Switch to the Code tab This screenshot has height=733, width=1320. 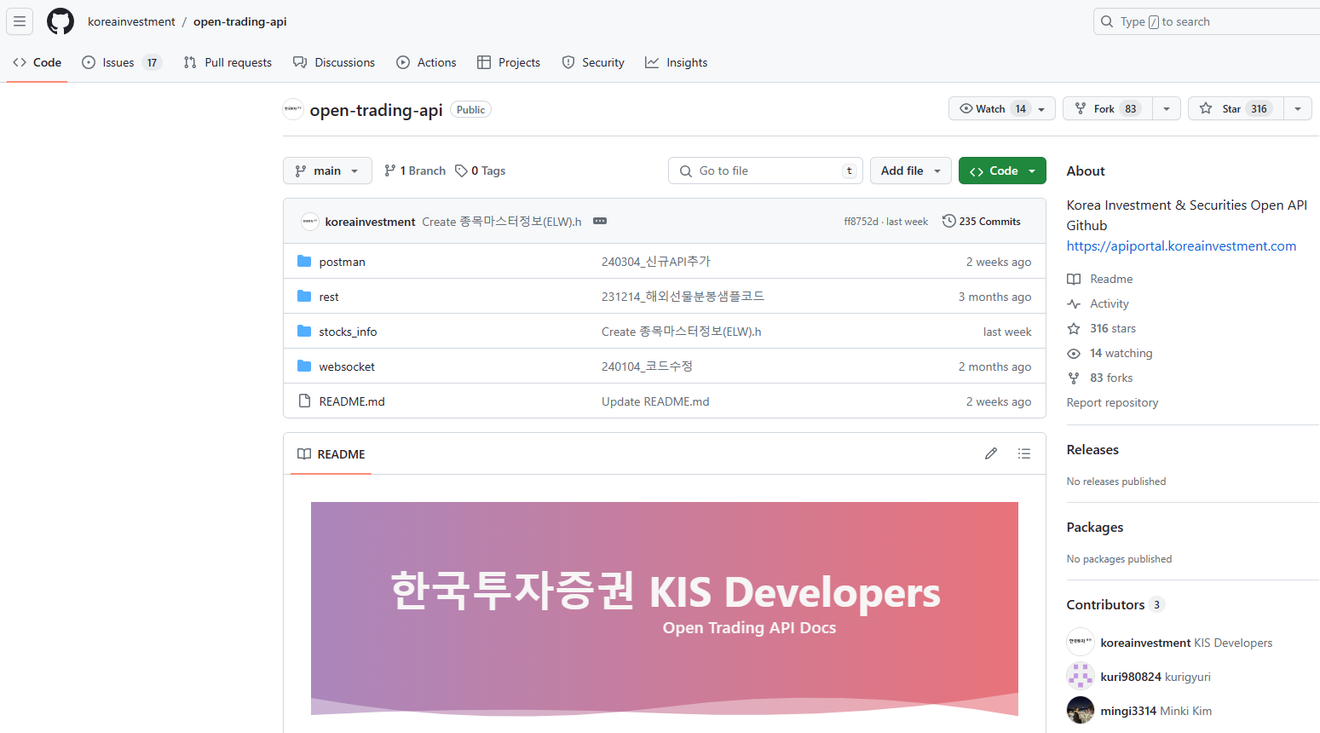(x=37, y=62)
